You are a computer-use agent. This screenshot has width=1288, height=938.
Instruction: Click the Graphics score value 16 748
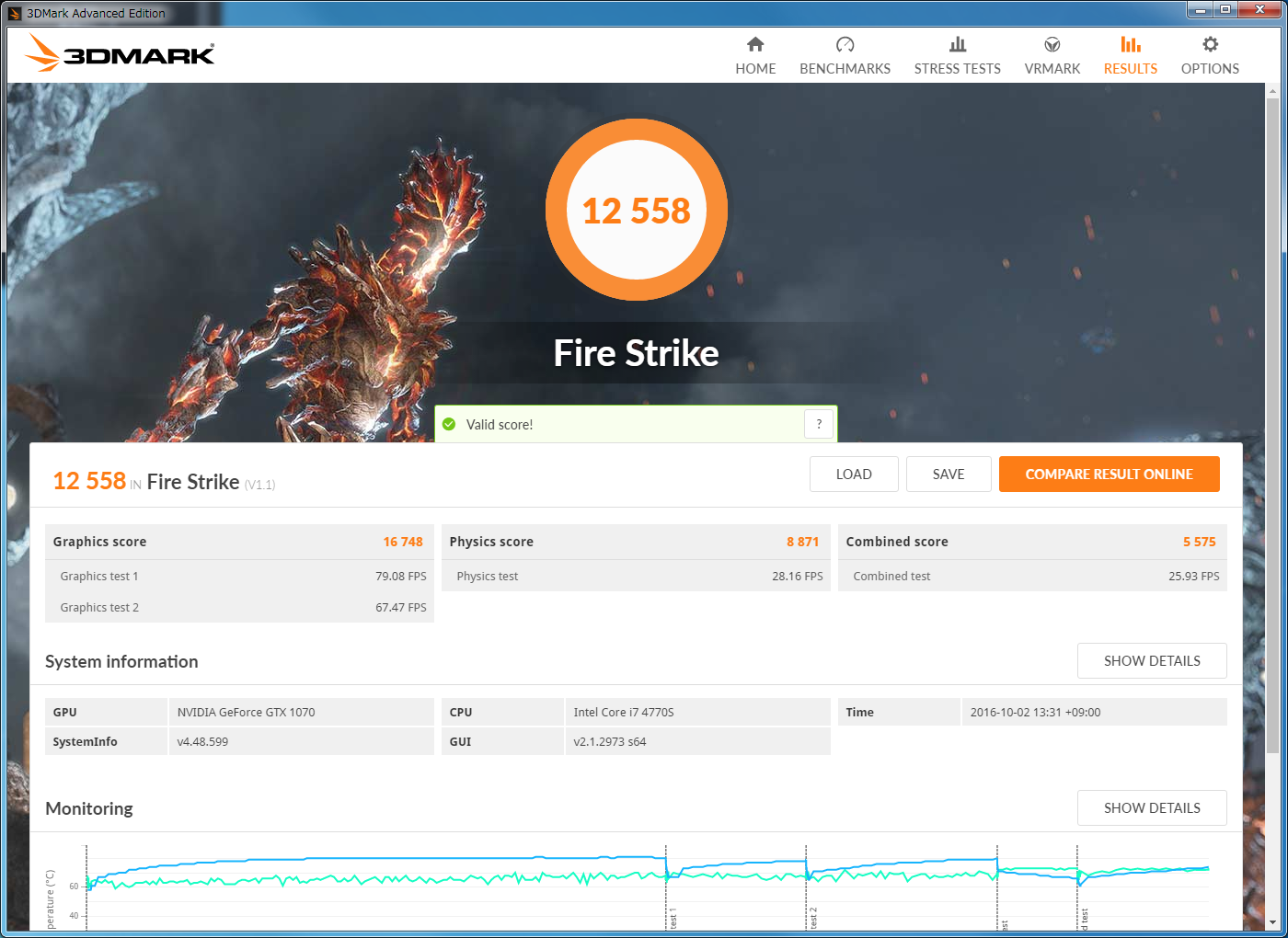(403, 542)
